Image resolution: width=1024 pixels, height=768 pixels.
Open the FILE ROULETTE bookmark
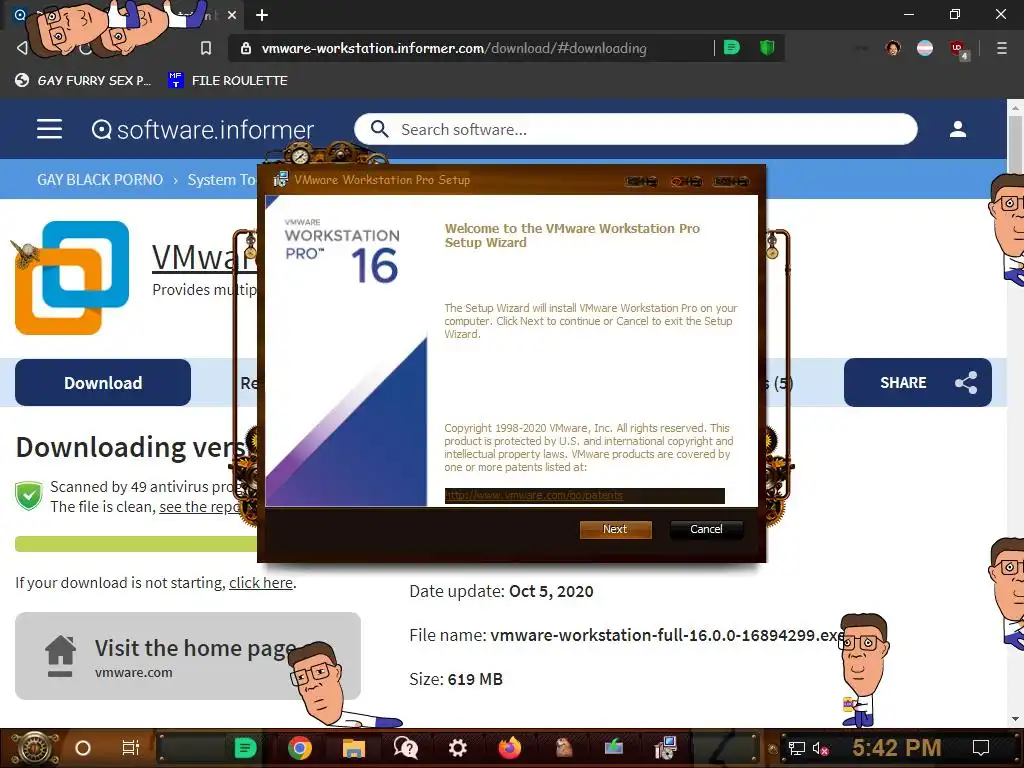[x=227, y=80]
